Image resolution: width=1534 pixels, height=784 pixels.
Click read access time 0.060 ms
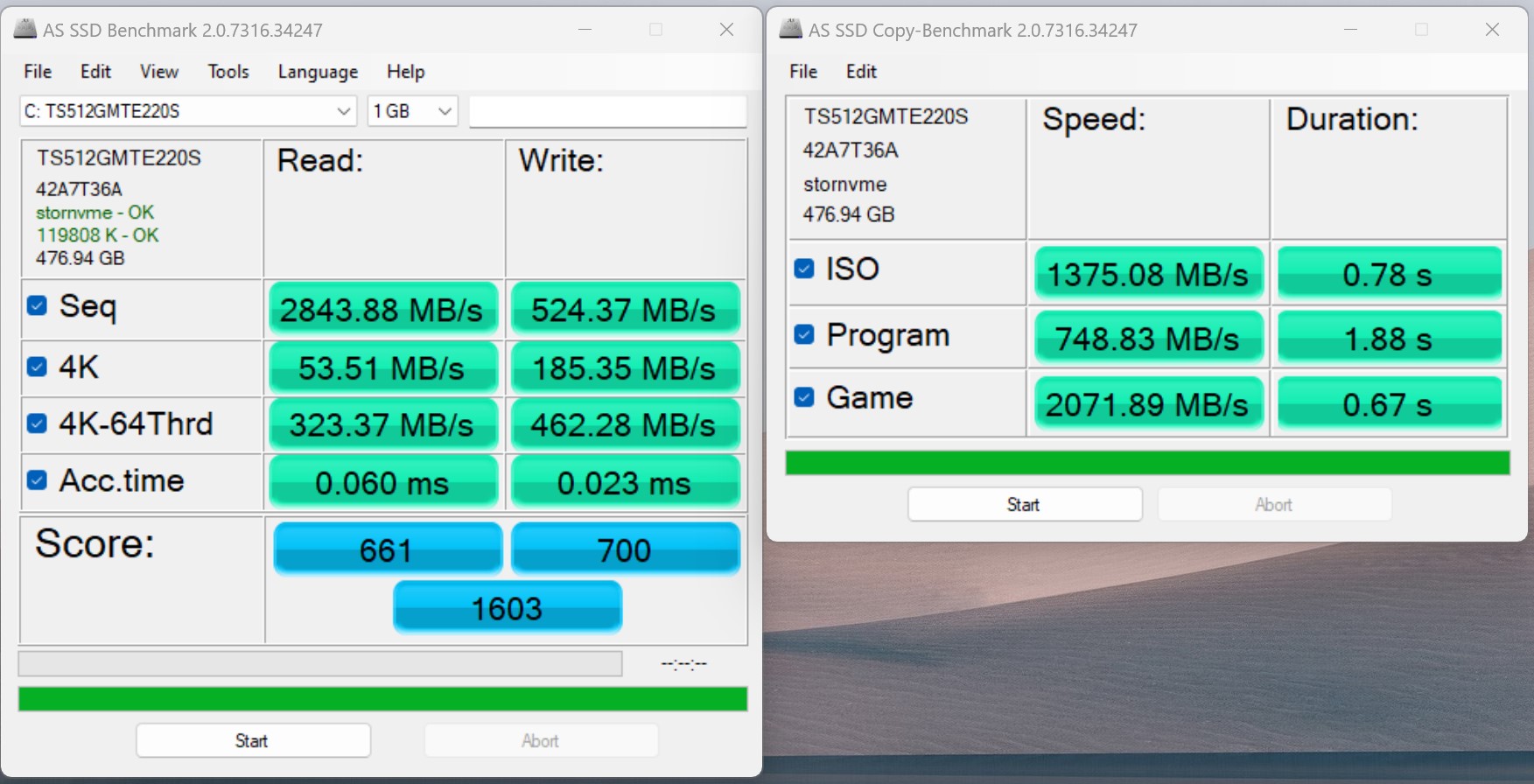pyautogui.click(x=382, y=482)
